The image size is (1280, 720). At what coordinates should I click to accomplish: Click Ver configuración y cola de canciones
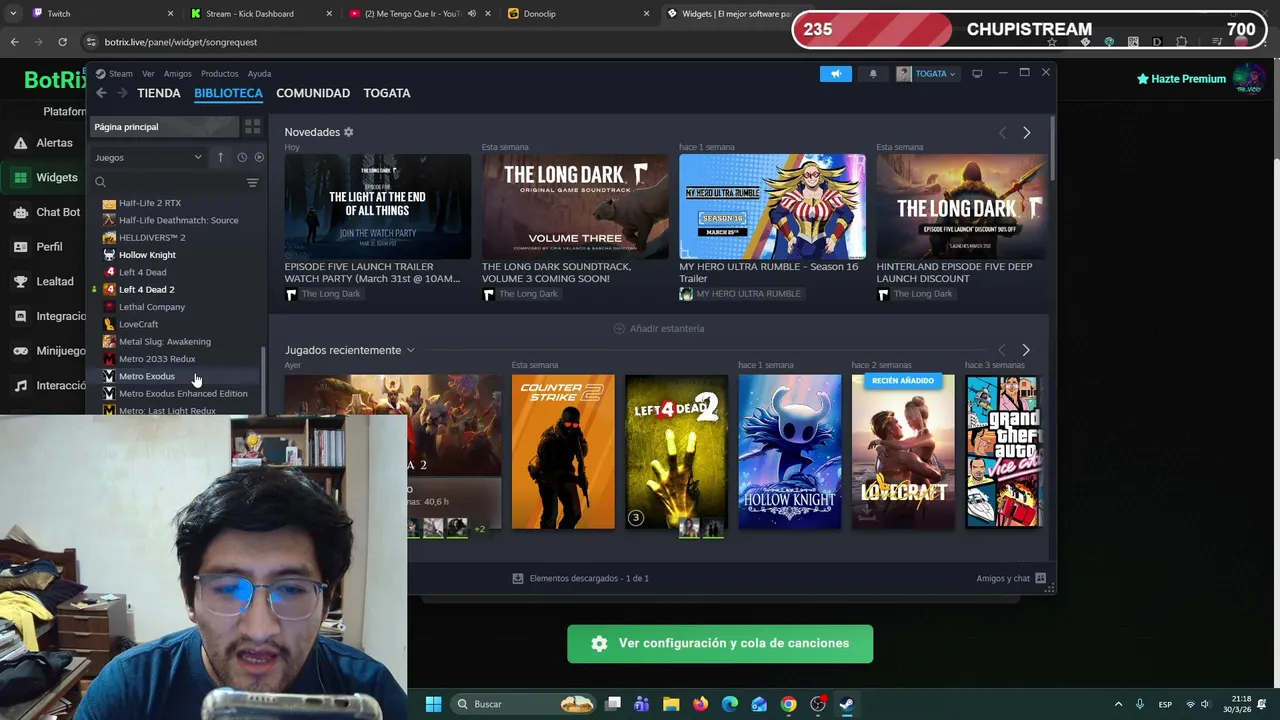tap(720, 644)
